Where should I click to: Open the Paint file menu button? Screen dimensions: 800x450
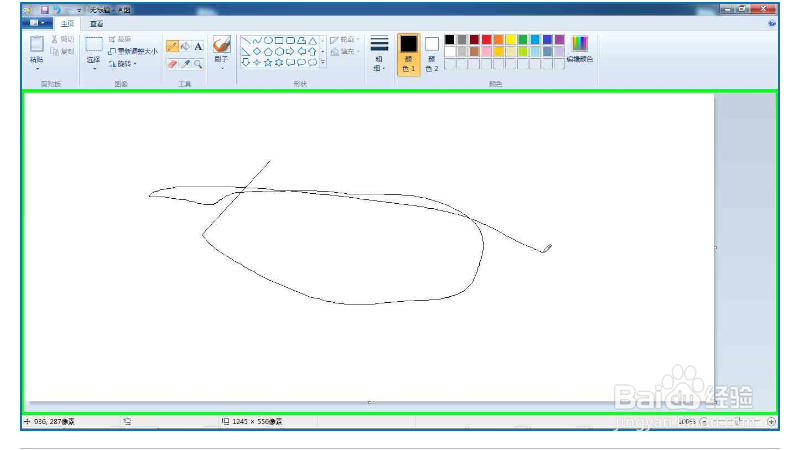(37, 23)
